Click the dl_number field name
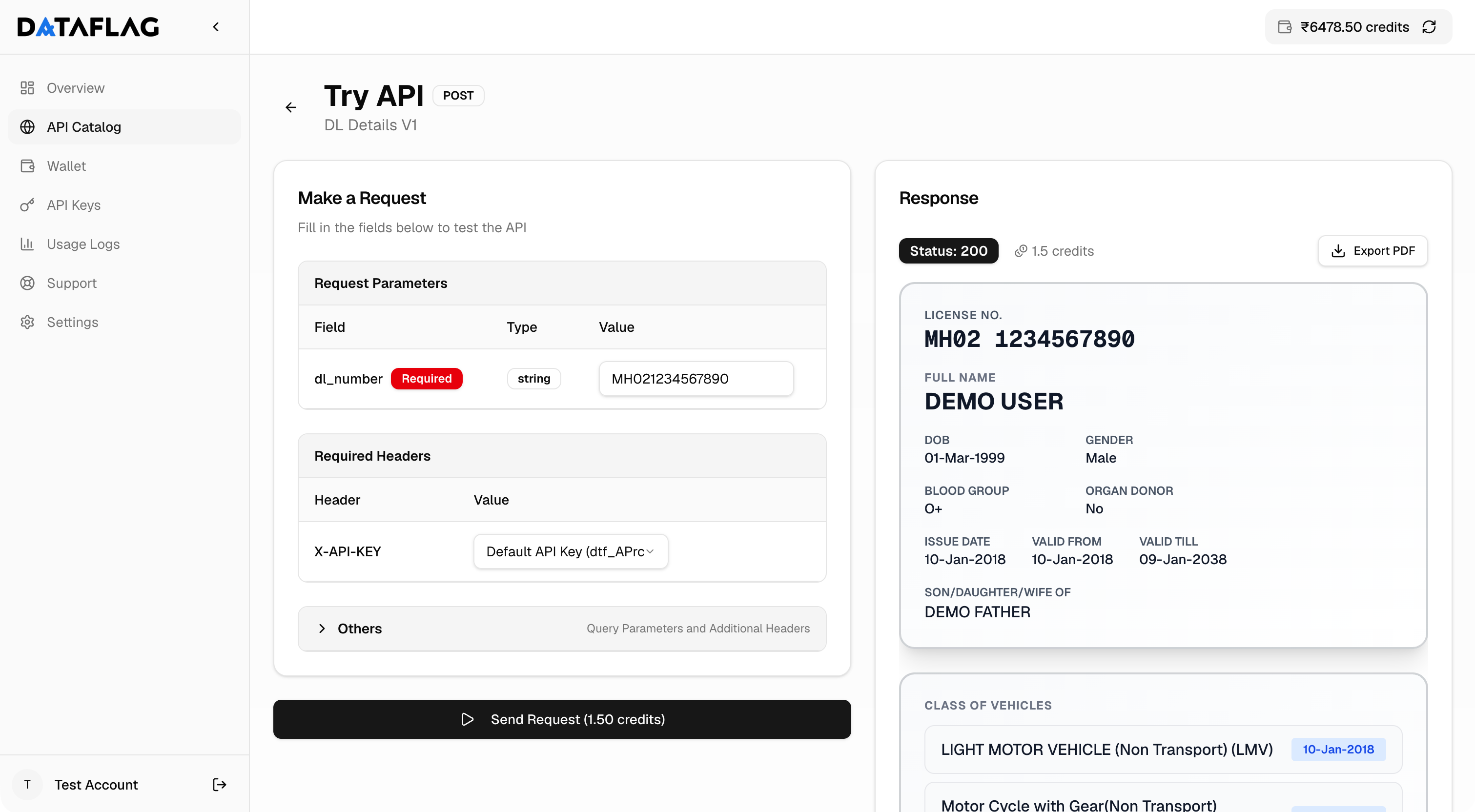 [x=348, y=379]
